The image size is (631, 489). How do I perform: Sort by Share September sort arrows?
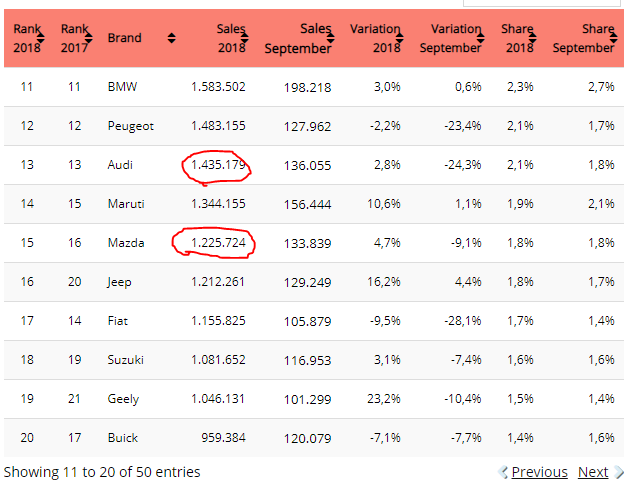[x=614, y=38]
